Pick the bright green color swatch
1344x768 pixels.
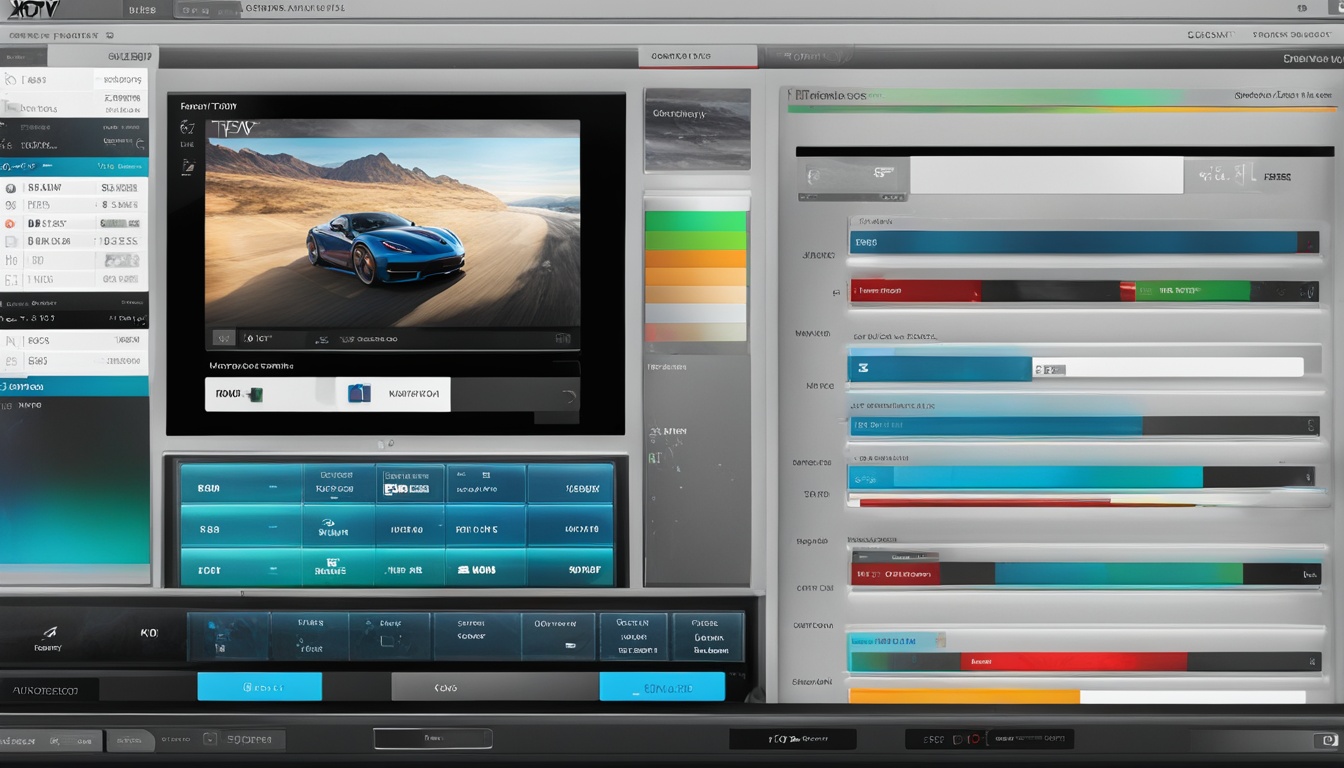click(x=696, y=221)
